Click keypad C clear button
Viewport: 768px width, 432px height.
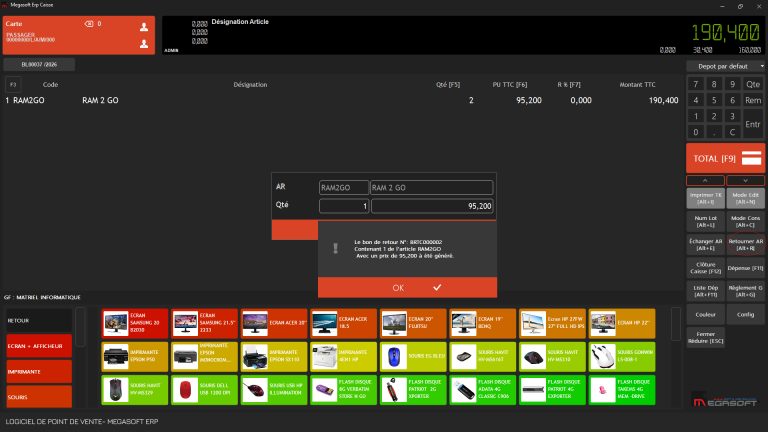click(x=732, y=132)
